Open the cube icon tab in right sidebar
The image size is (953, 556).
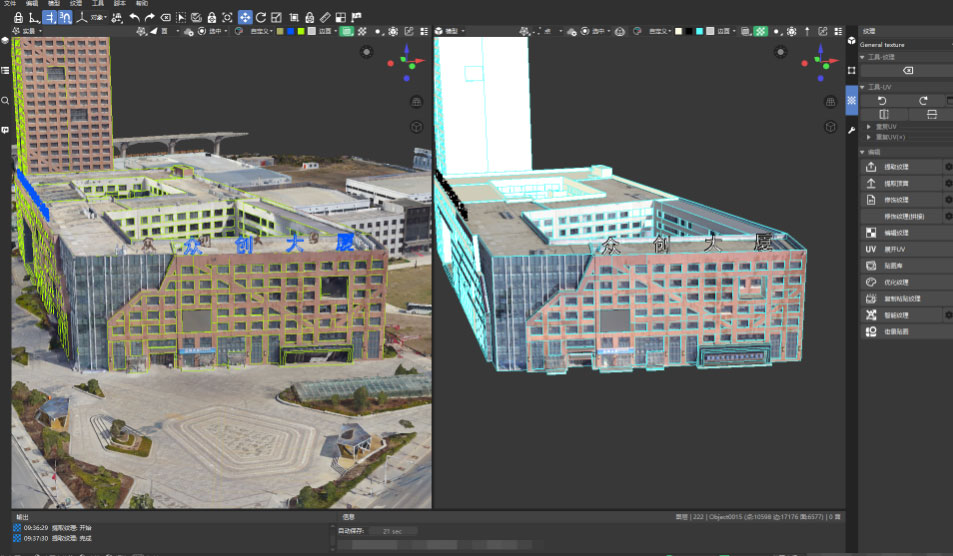(851, 41)
